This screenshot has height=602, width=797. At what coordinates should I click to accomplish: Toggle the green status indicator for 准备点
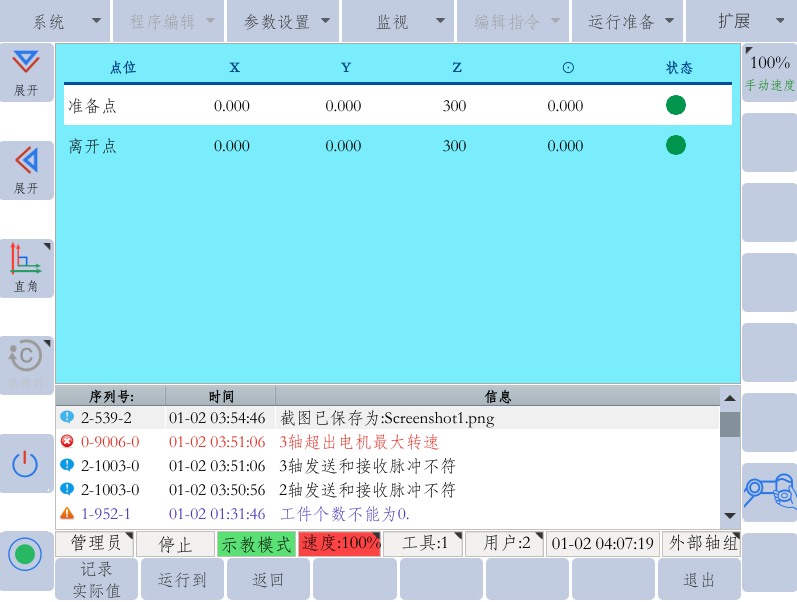676,105
